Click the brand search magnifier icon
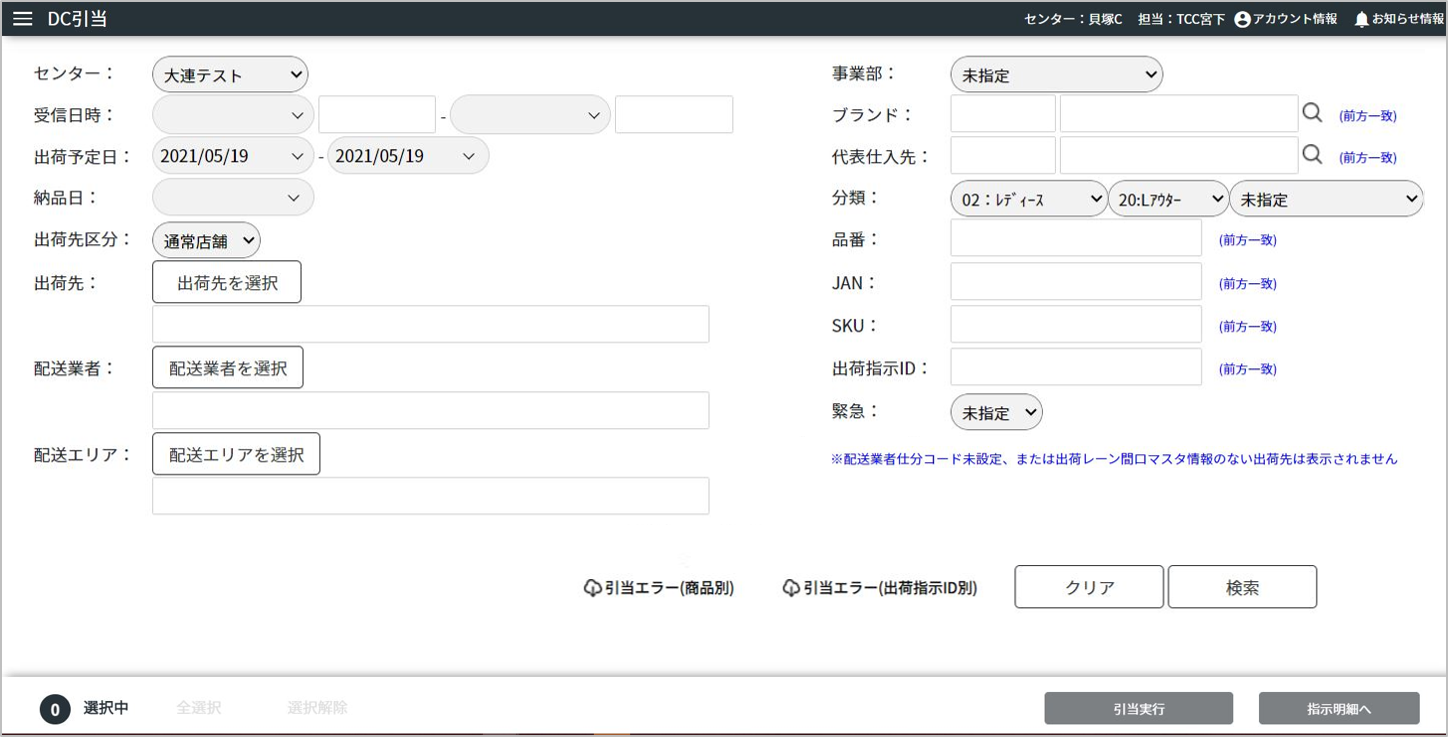Viewport: 1448px width, 737px height. [x=1312, y=114]
